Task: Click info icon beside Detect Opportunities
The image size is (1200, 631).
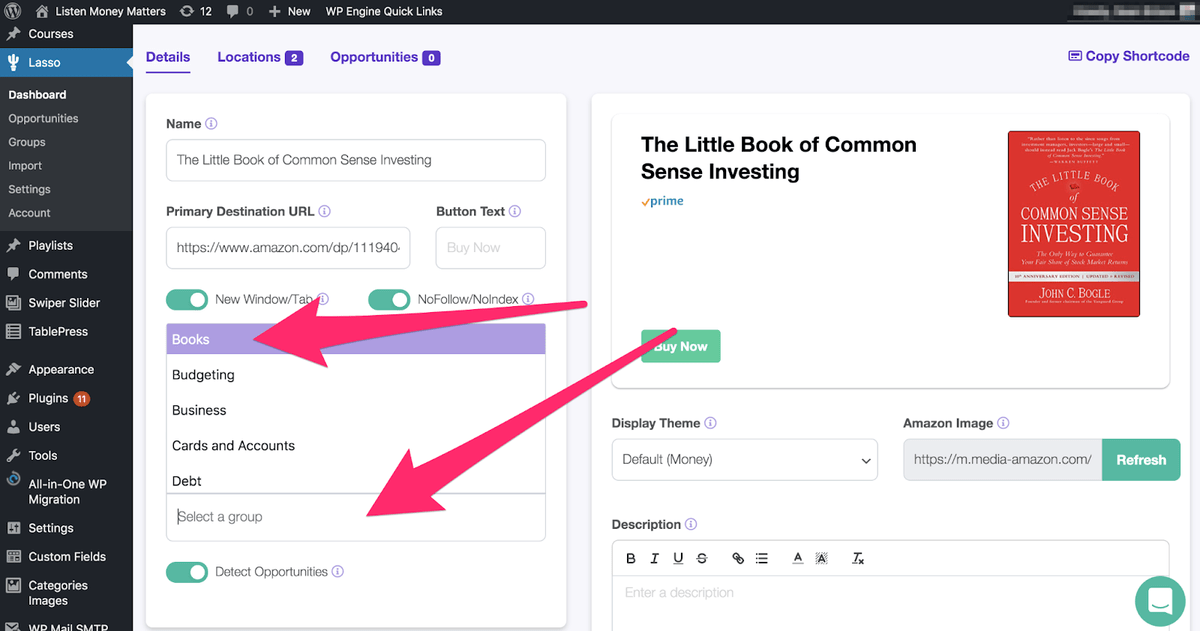Action: 338,572
